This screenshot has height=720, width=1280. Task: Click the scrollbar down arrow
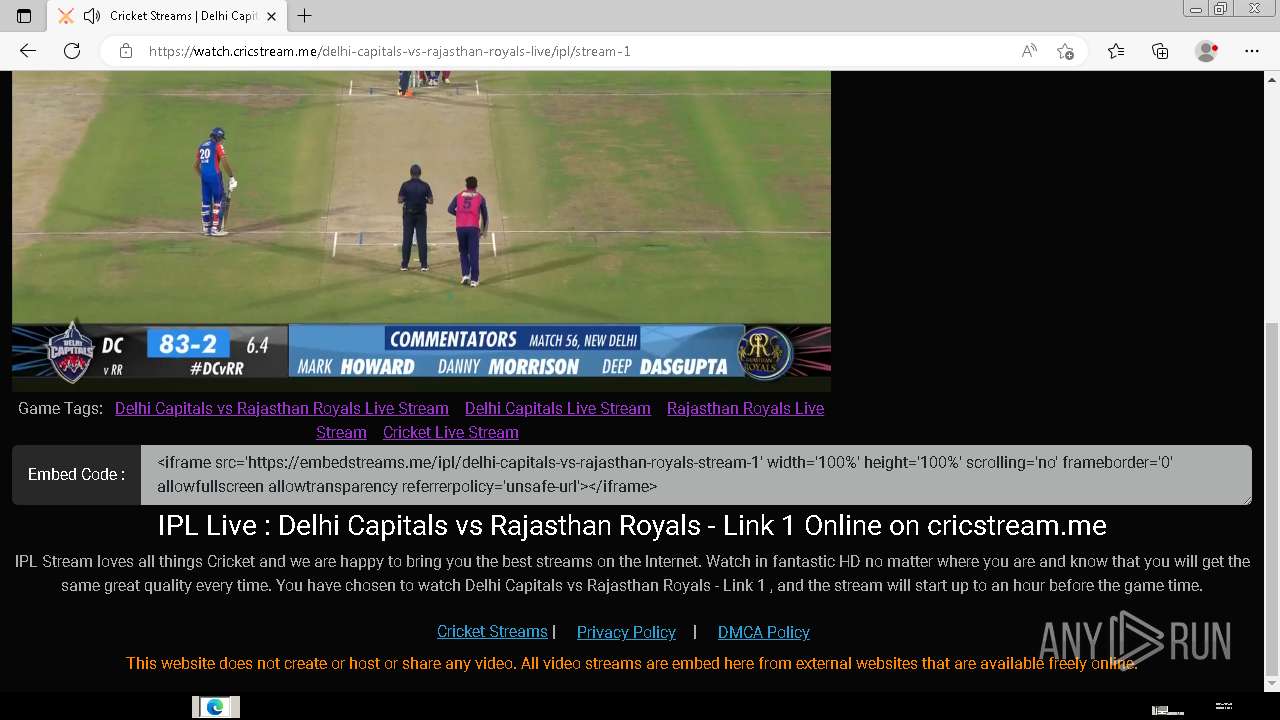click(1272, 684)
